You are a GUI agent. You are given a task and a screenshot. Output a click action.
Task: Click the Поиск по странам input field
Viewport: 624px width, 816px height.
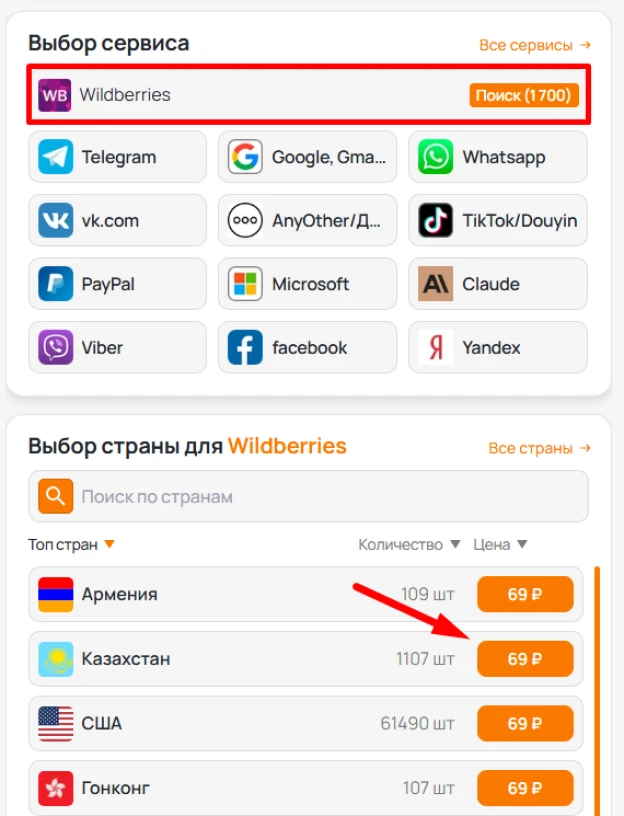click(309, 496)
